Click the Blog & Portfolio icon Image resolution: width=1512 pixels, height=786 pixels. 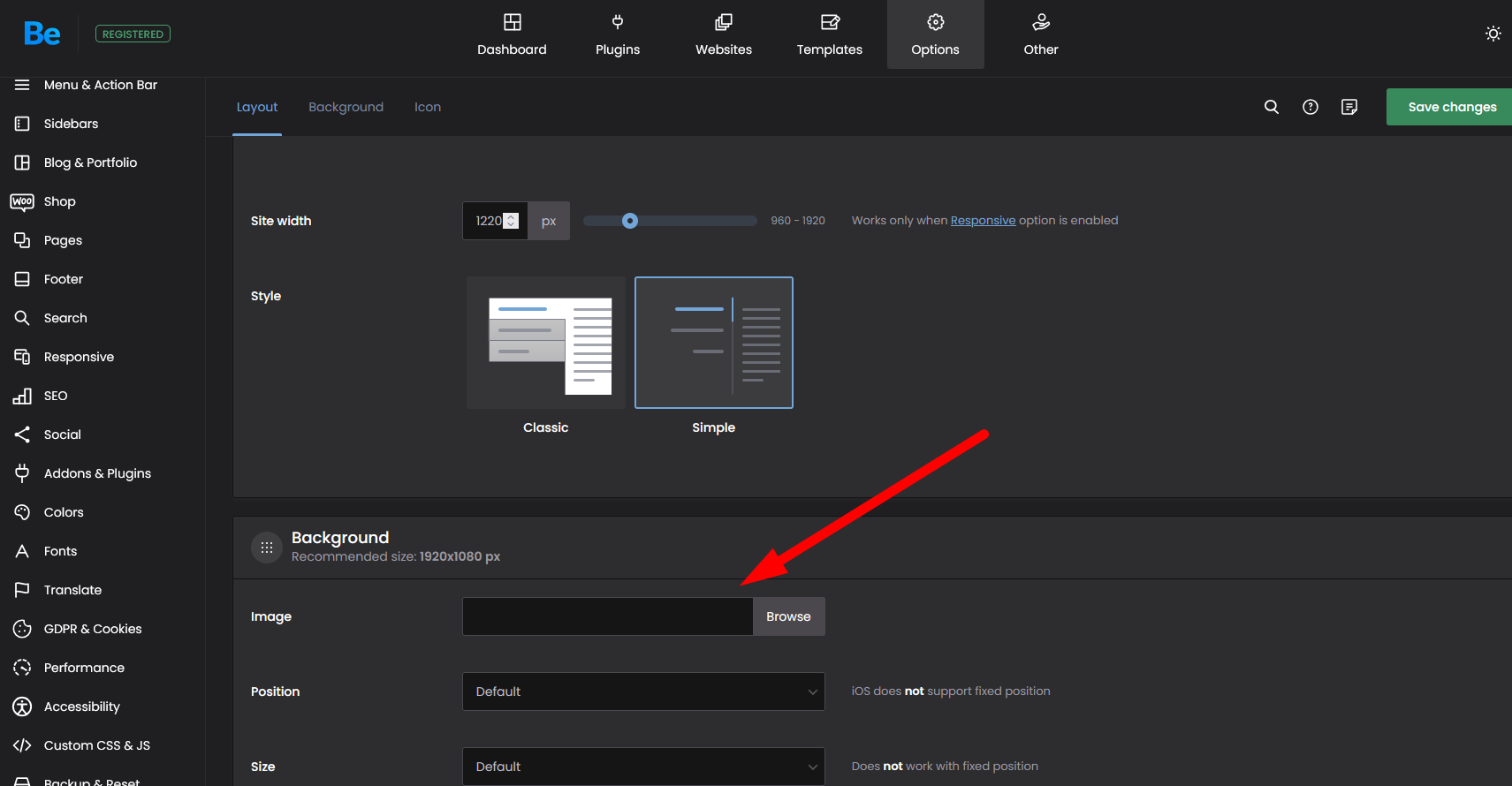[x=22, y=162]
